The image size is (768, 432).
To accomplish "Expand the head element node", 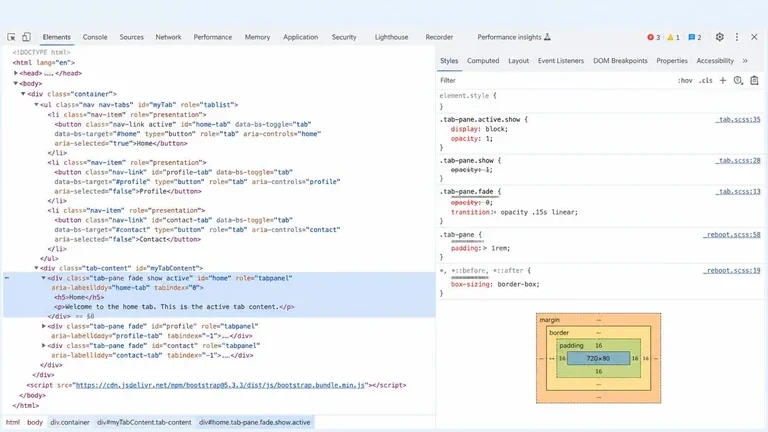I will [x=16, y=73].
